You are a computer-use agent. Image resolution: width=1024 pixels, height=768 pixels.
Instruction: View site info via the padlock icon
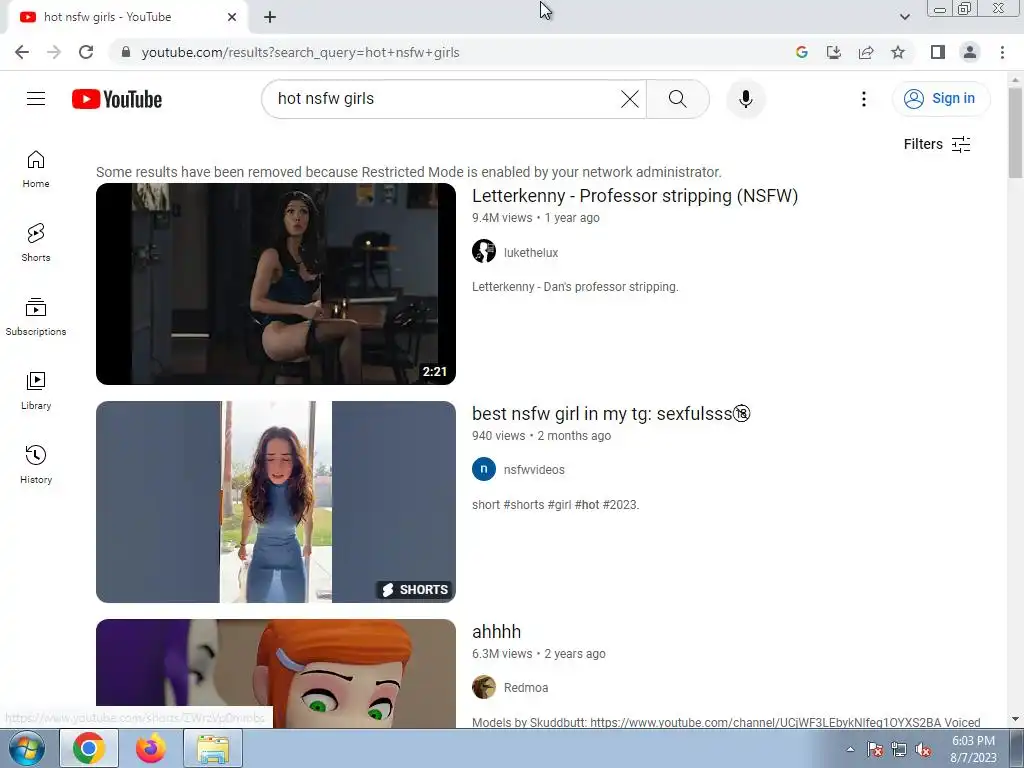click(126, 52)
